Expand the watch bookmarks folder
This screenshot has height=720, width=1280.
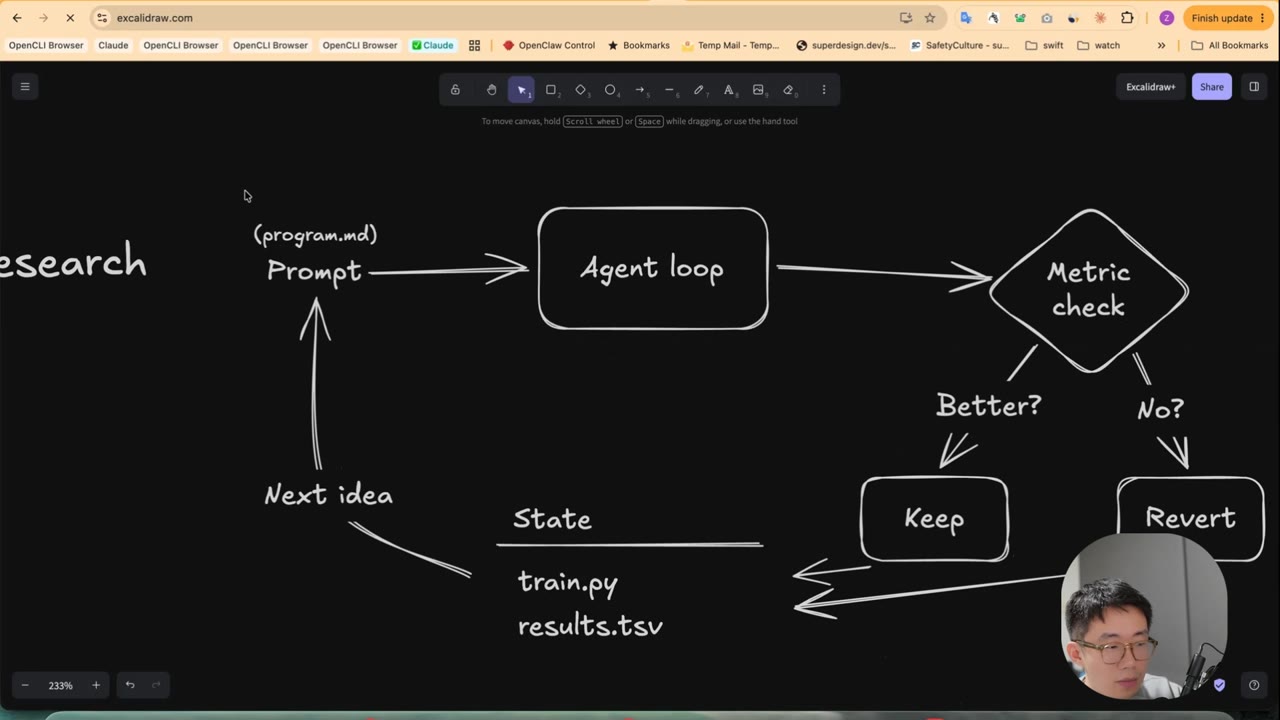[x=1099, y=45]
